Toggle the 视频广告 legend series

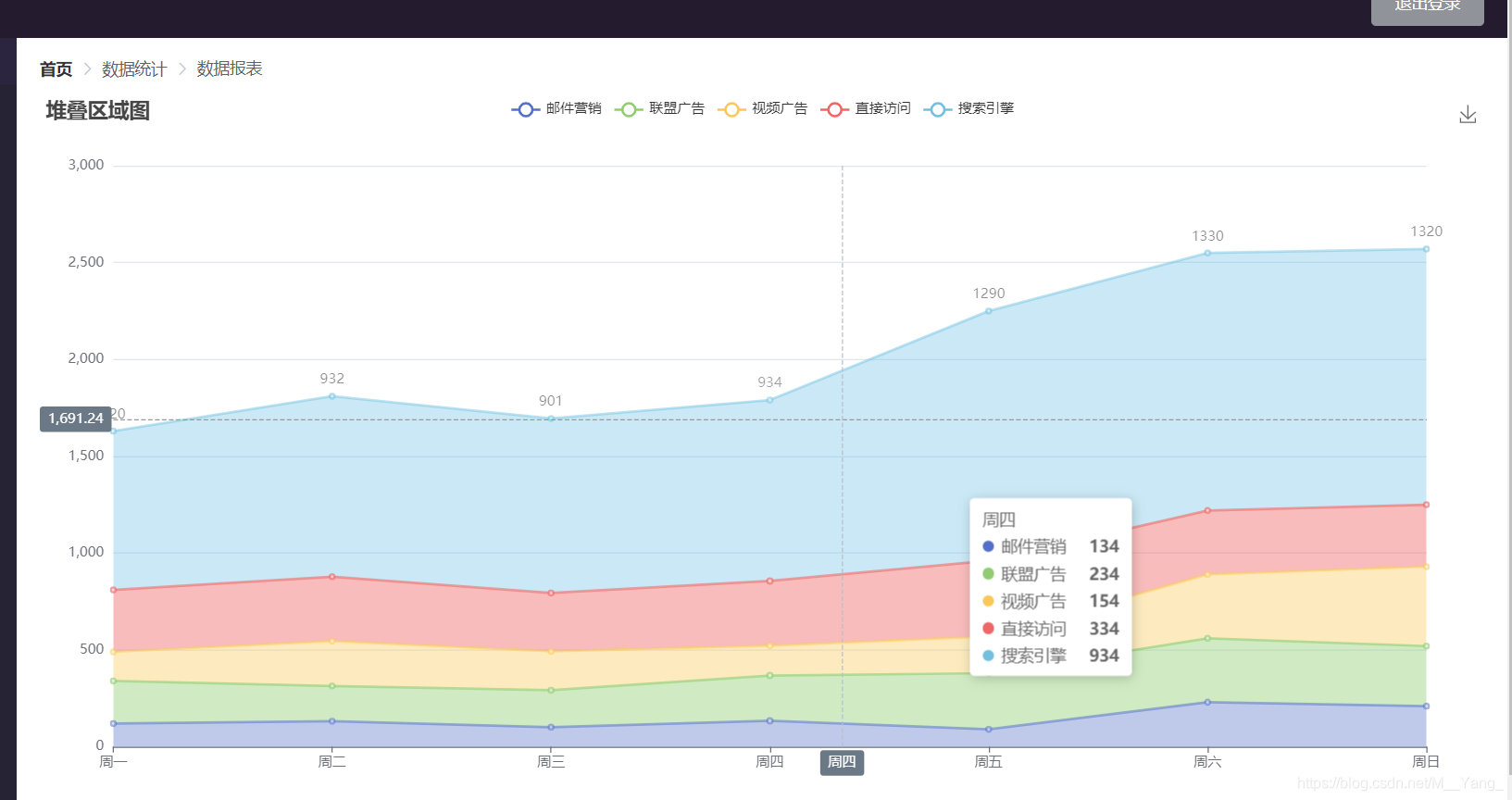(x=762, y=109)
